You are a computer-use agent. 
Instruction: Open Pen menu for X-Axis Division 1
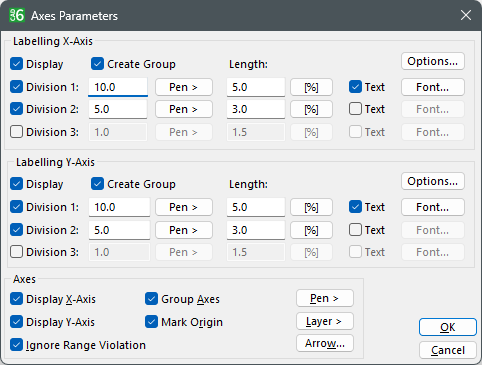click(184, 87)
